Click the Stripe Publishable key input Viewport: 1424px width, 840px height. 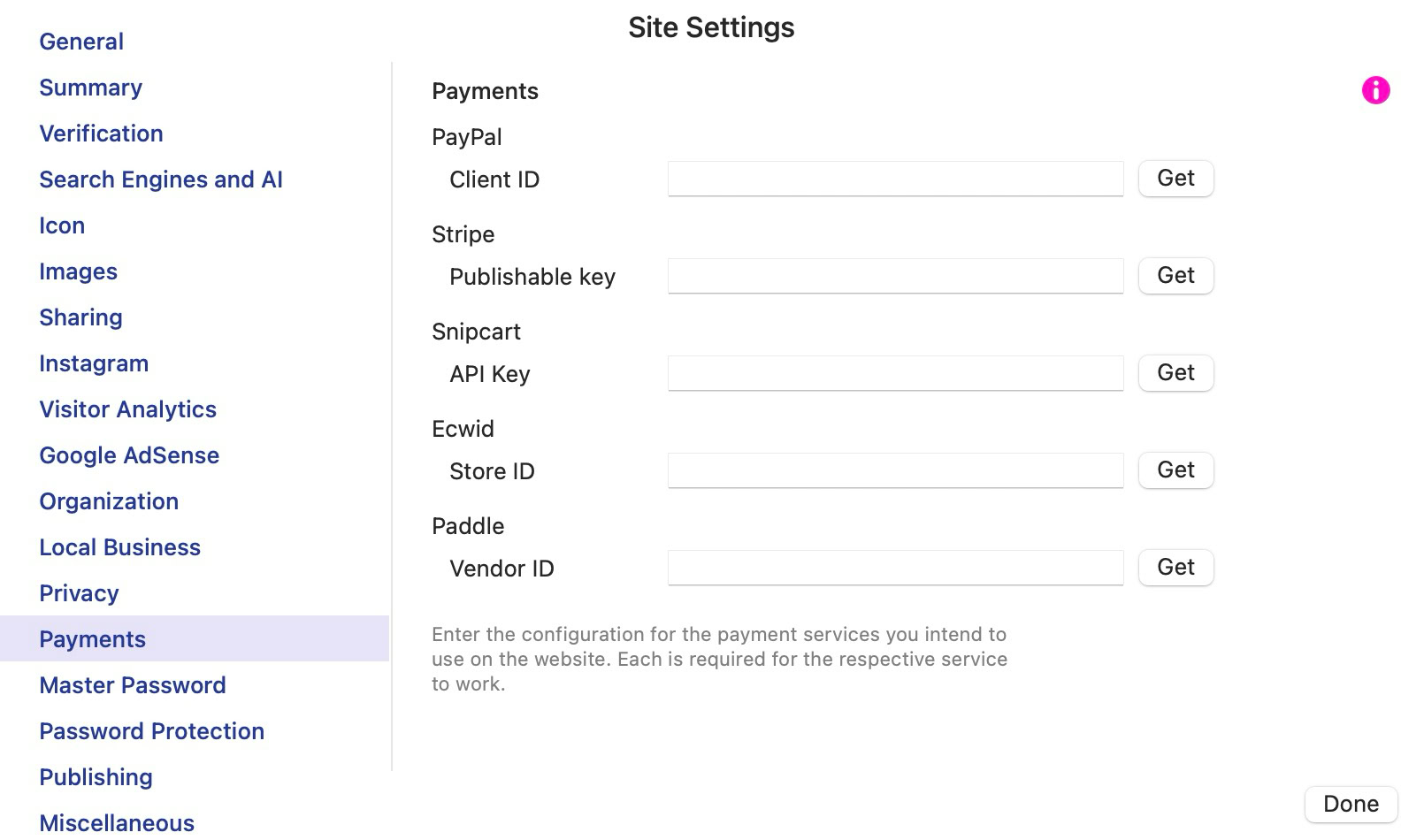(x=895, y=276)
